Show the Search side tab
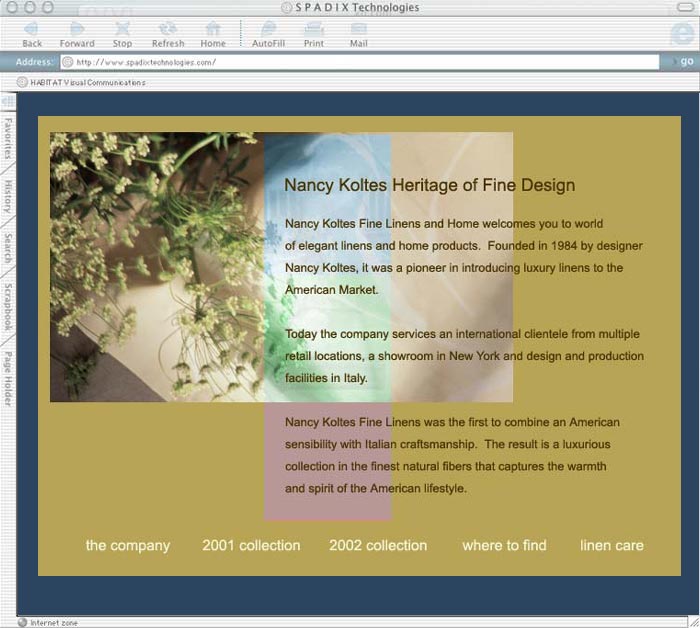Image resolution: width=700 pixels, height=628 pixels. pos(8,247)
